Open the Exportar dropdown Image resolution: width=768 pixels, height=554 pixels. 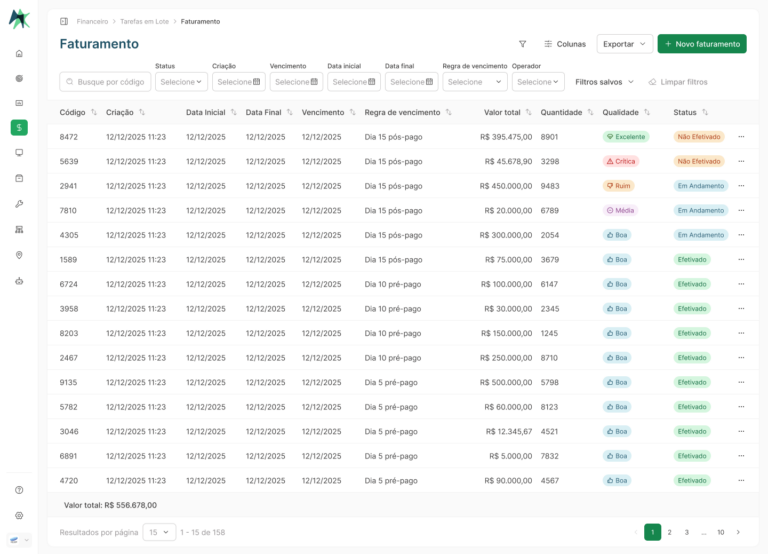click(x=624, y=44)
